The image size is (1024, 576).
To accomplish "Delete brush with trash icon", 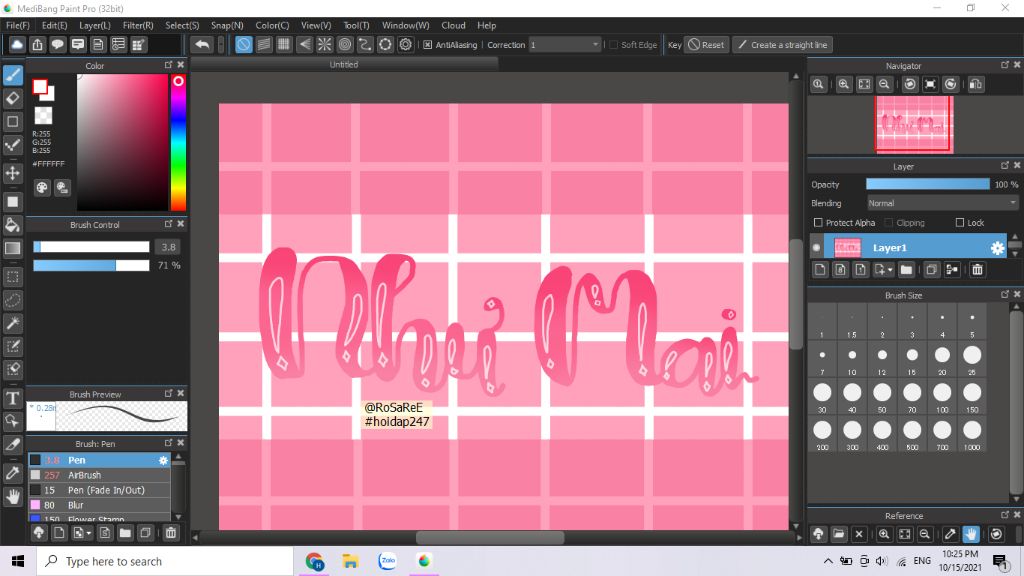I will 170,533.
